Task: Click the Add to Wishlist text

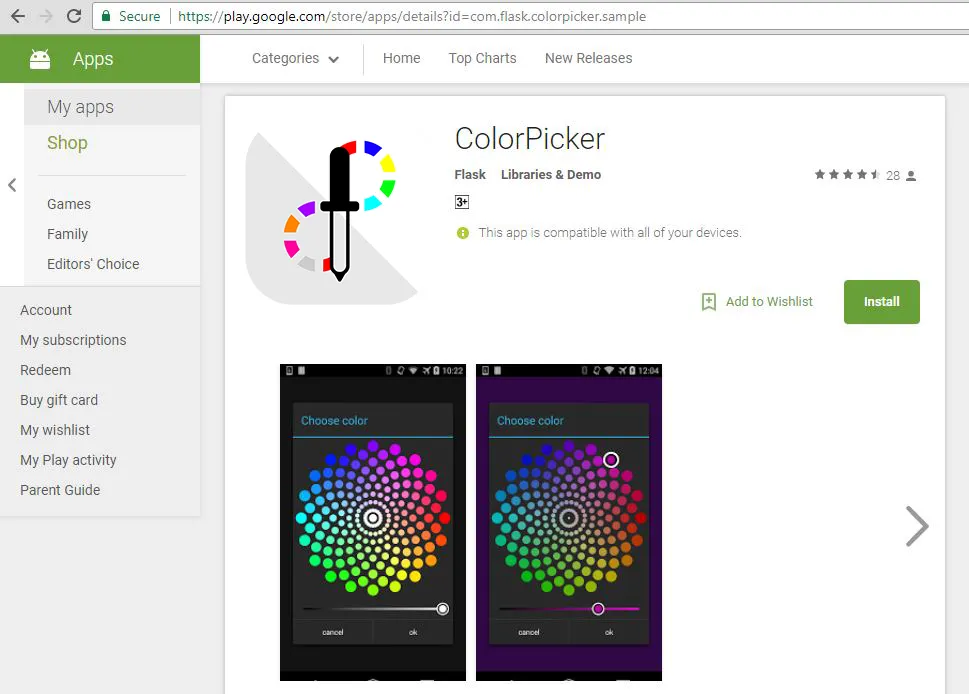Action: (769, 302)
